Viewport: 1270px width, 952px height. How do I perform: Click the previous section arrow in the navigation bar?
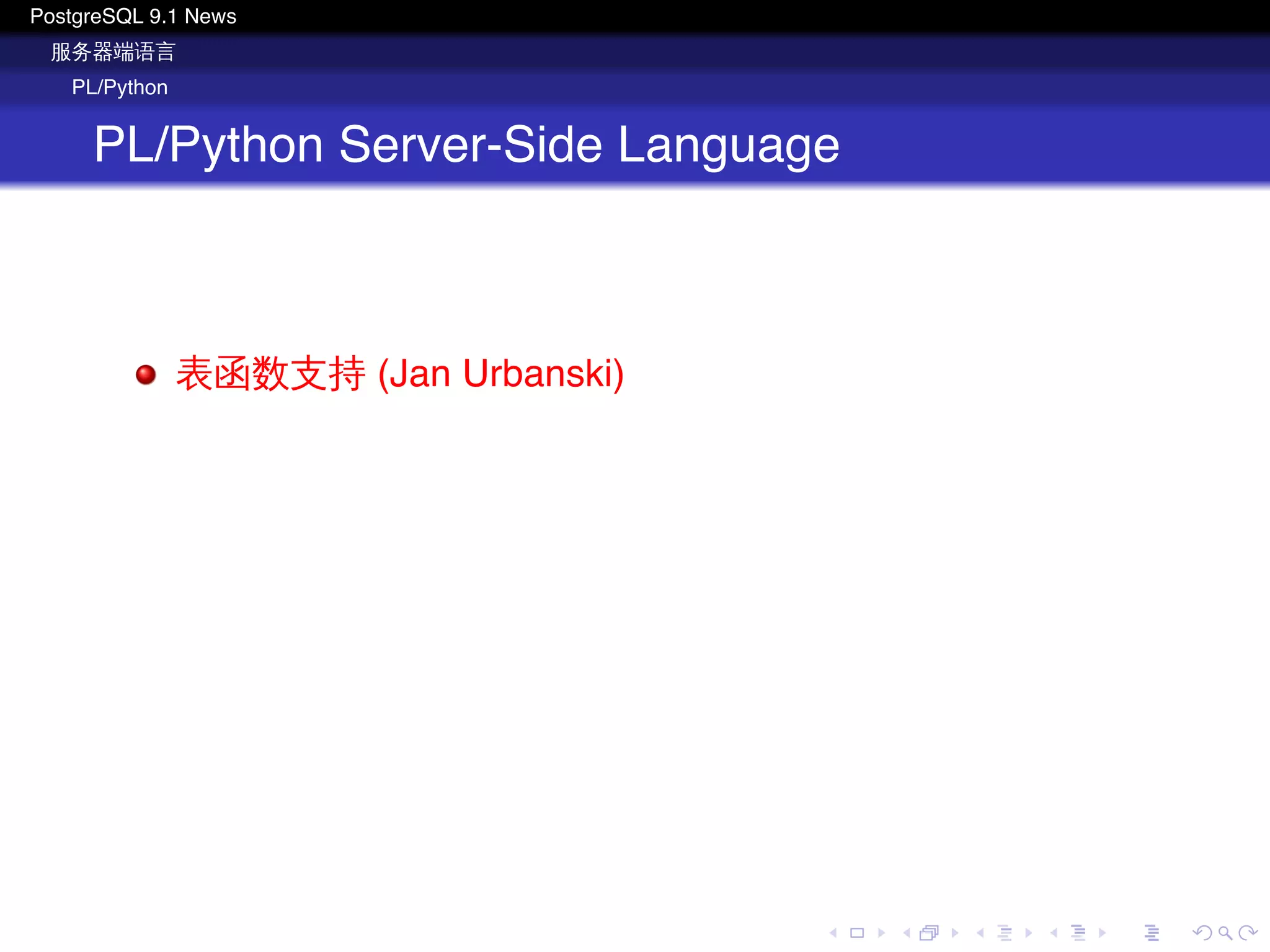pos(1054,932)
